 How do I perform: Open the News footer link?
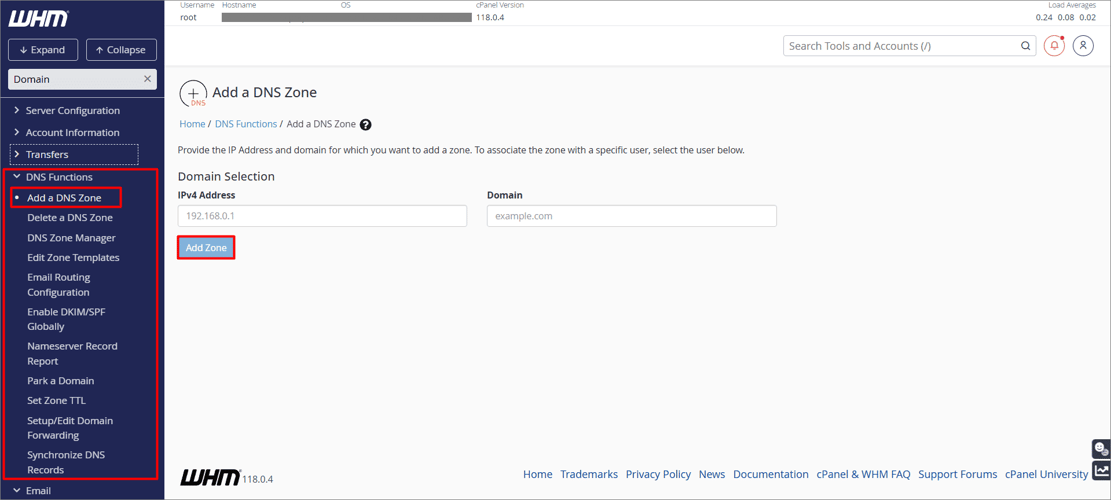click(712, 475)
